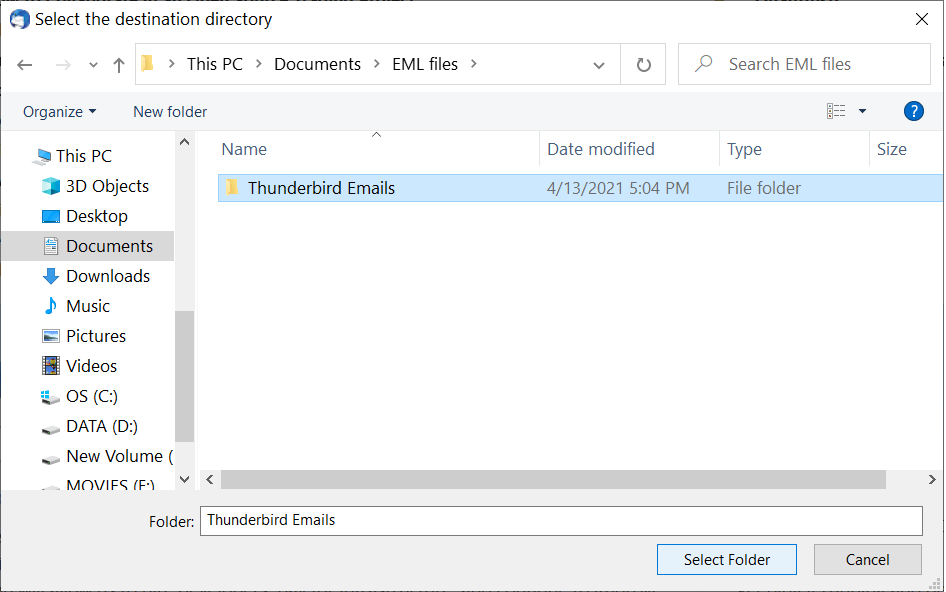
Task: Click the horizontal scrollbar in file list
Action: coord(552,480)
